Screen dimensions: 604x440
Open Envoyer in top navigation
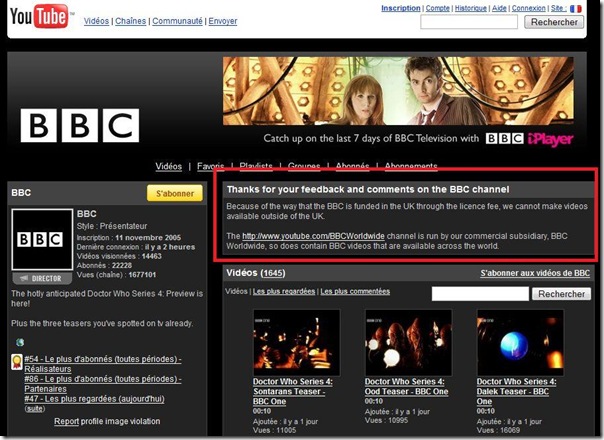pyautogui.click(x=223, y=21)
